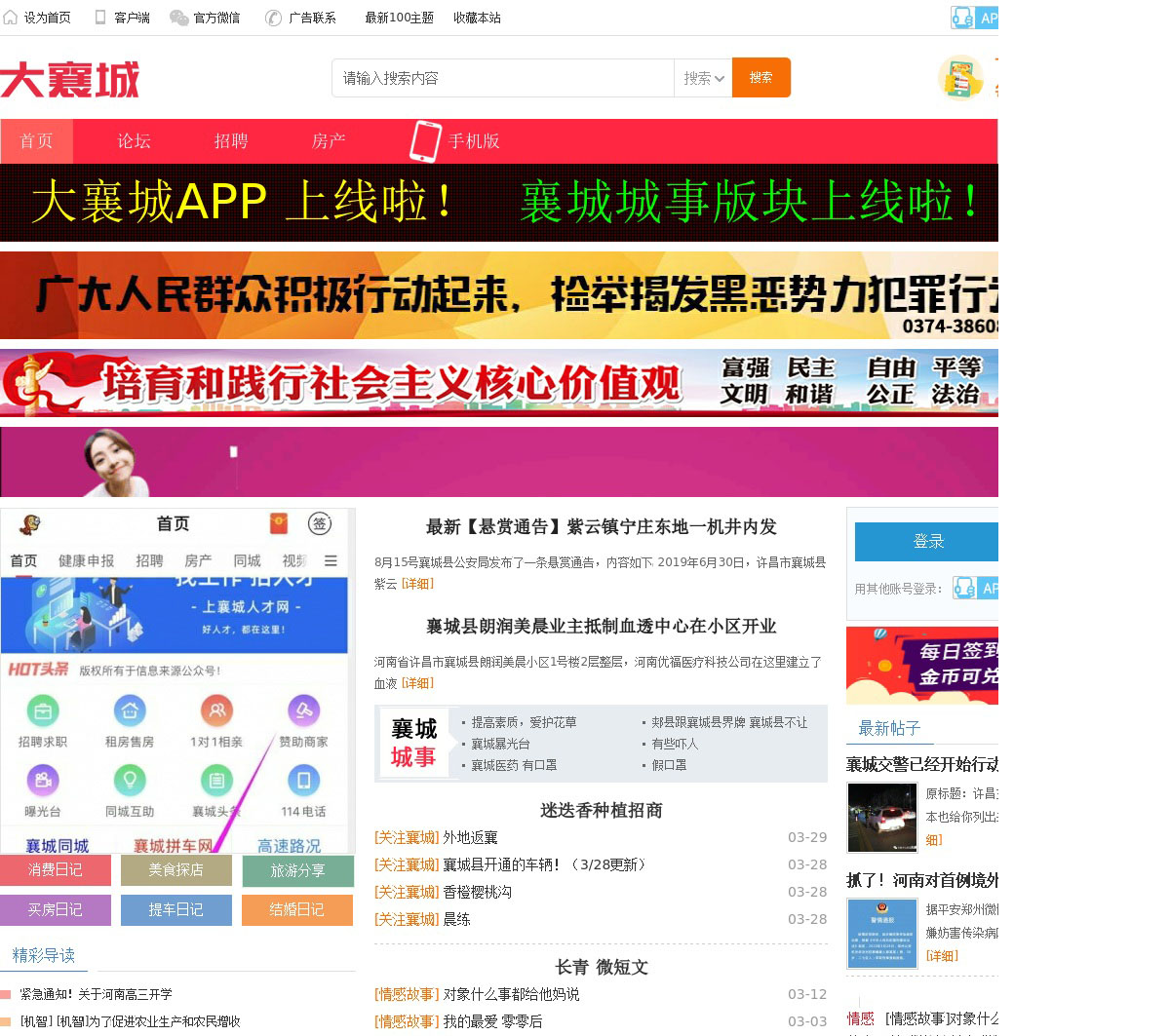Screen dimensions: 1170x1036
Task: Open post 襄城县开通的车辆! (3/28更新)
Action: pos(545,865)
